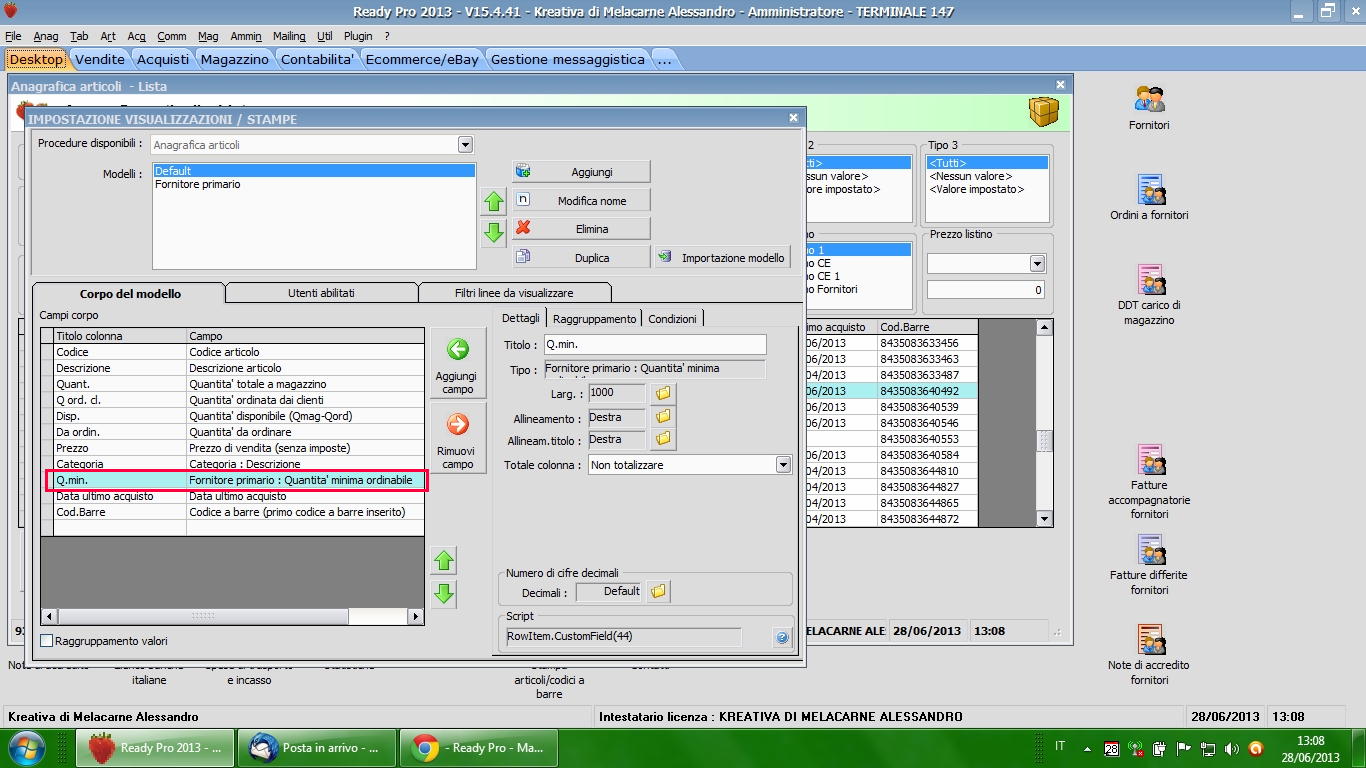The width and height of the screenshot is (1366, 768).
Task: Expand the Totale colonna dropdown
Action: pyautogui.click(x=783, y=465)
